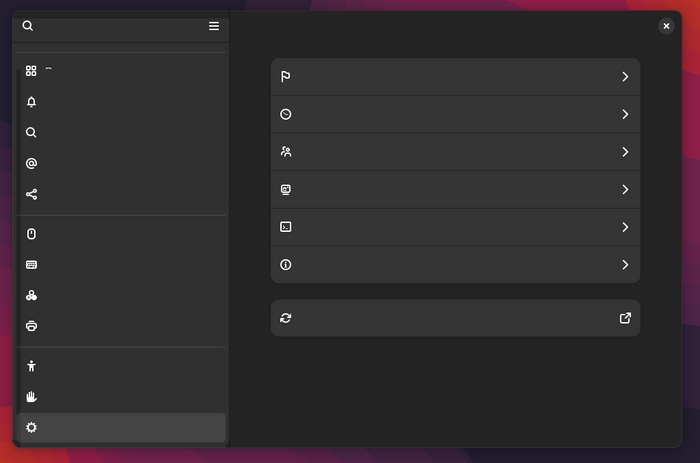
Task: Open Mouse & Touchpad settings icon
Action: [x=31, y=234]
